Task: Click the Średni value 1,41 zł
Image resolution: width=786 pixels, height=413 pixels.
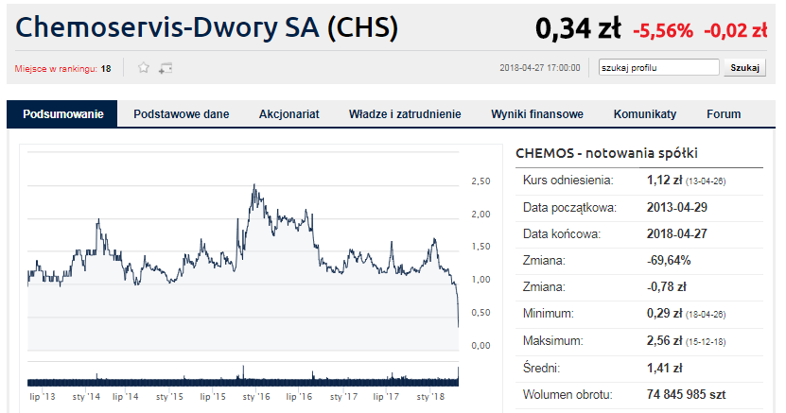Action: 664,368
